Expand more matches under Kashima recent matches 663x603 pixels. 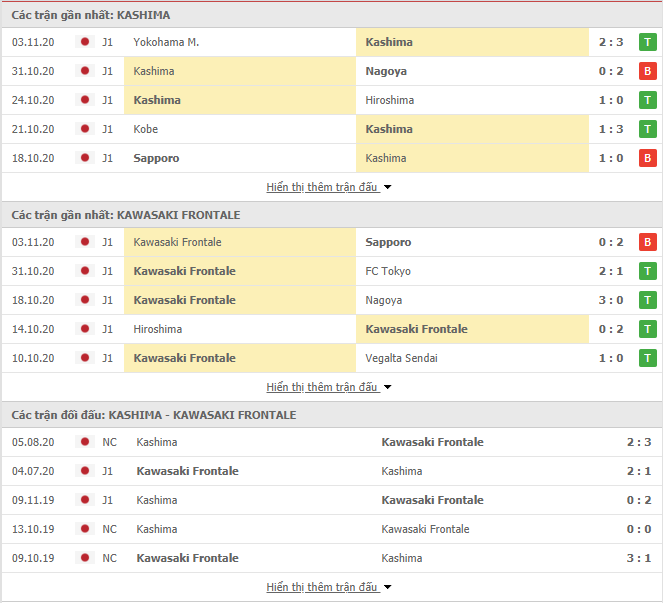[329, 187]
